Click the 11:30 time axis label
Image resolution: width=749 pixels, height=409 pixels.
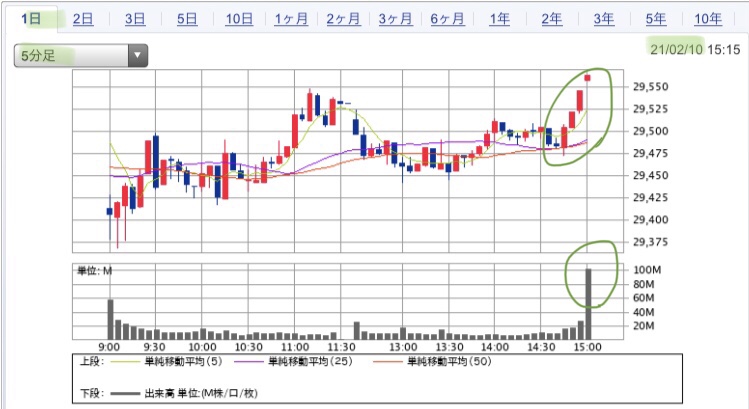pyautogui.click(x=341, y=347)
